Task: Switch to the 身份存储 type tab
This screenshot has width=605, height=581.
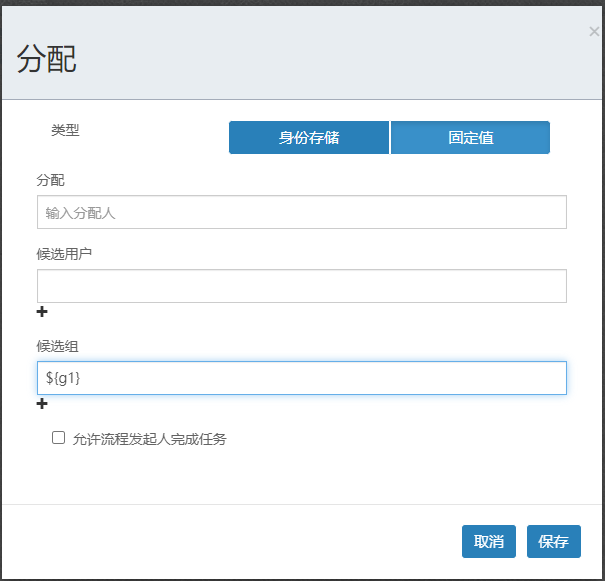Action: pos(308,138)
